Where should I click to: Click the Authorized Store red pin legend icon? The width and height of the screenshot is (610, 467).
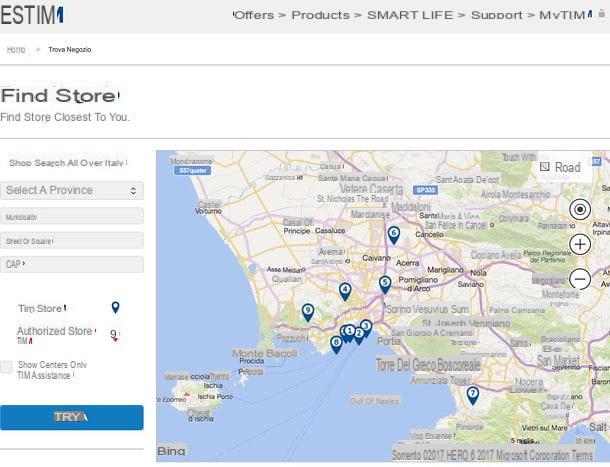click(114, 335)
